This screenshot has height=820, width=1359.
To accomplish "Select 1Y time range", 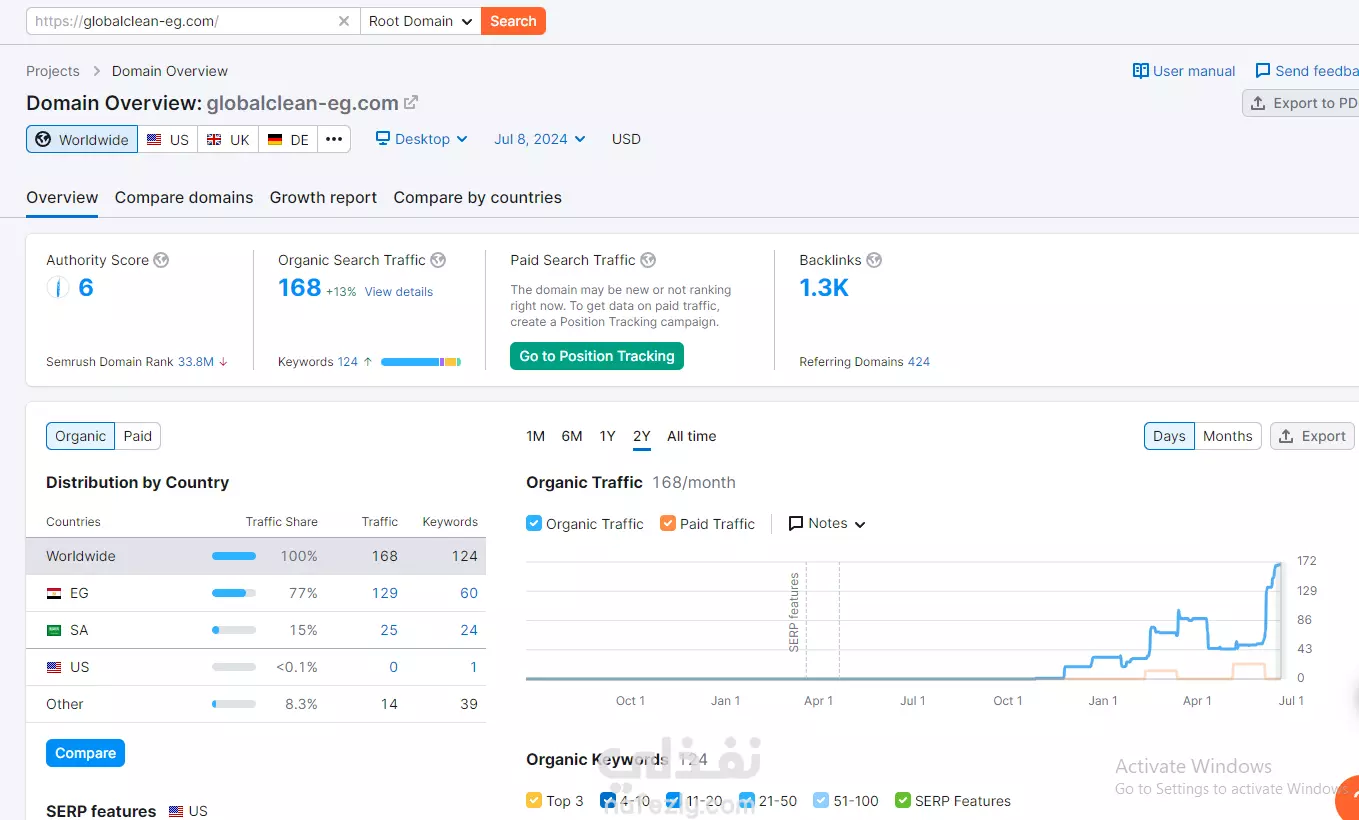I will pos(607,436).
